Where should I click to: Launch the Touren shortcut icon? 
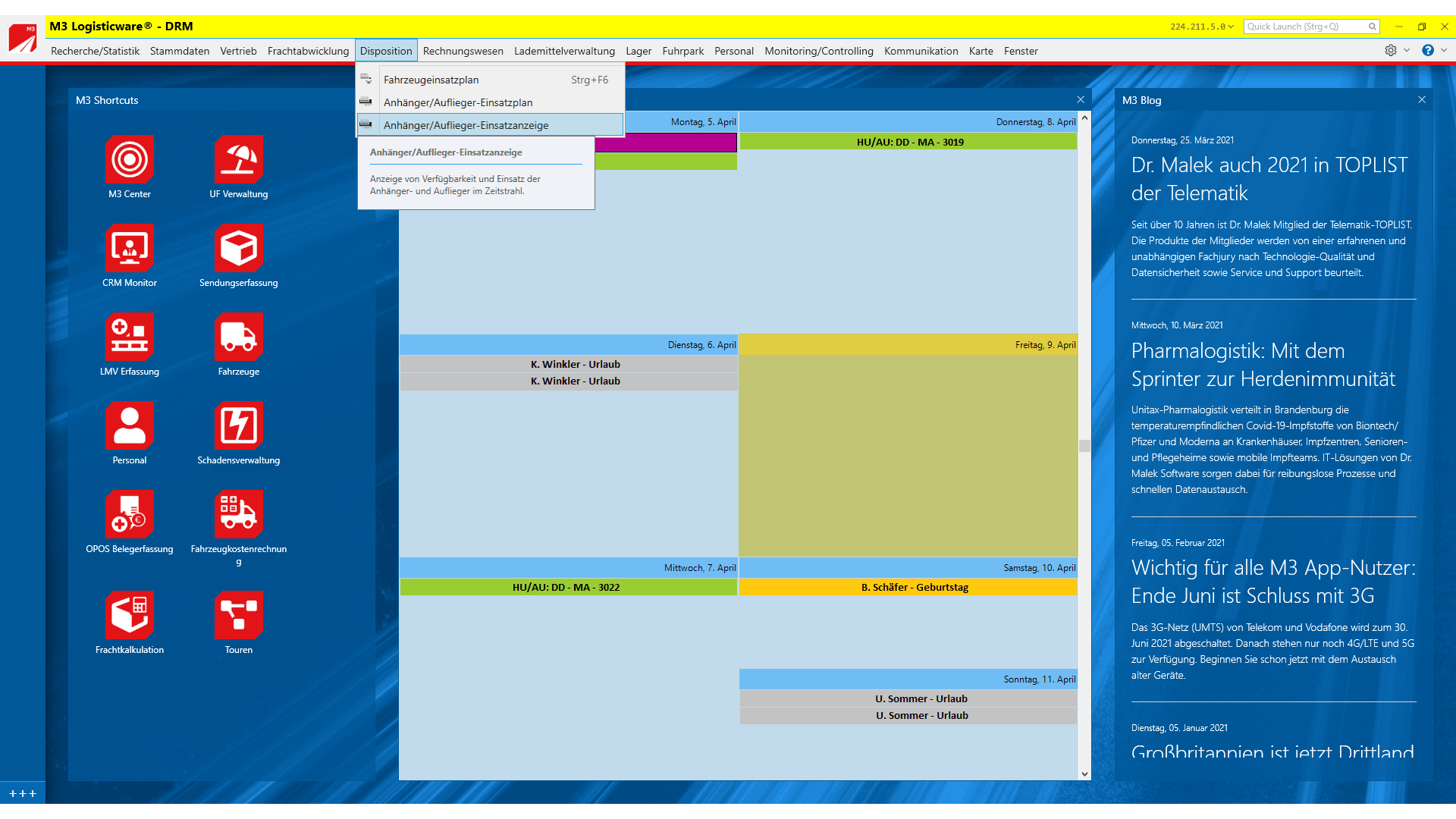[x=239, y=615]
